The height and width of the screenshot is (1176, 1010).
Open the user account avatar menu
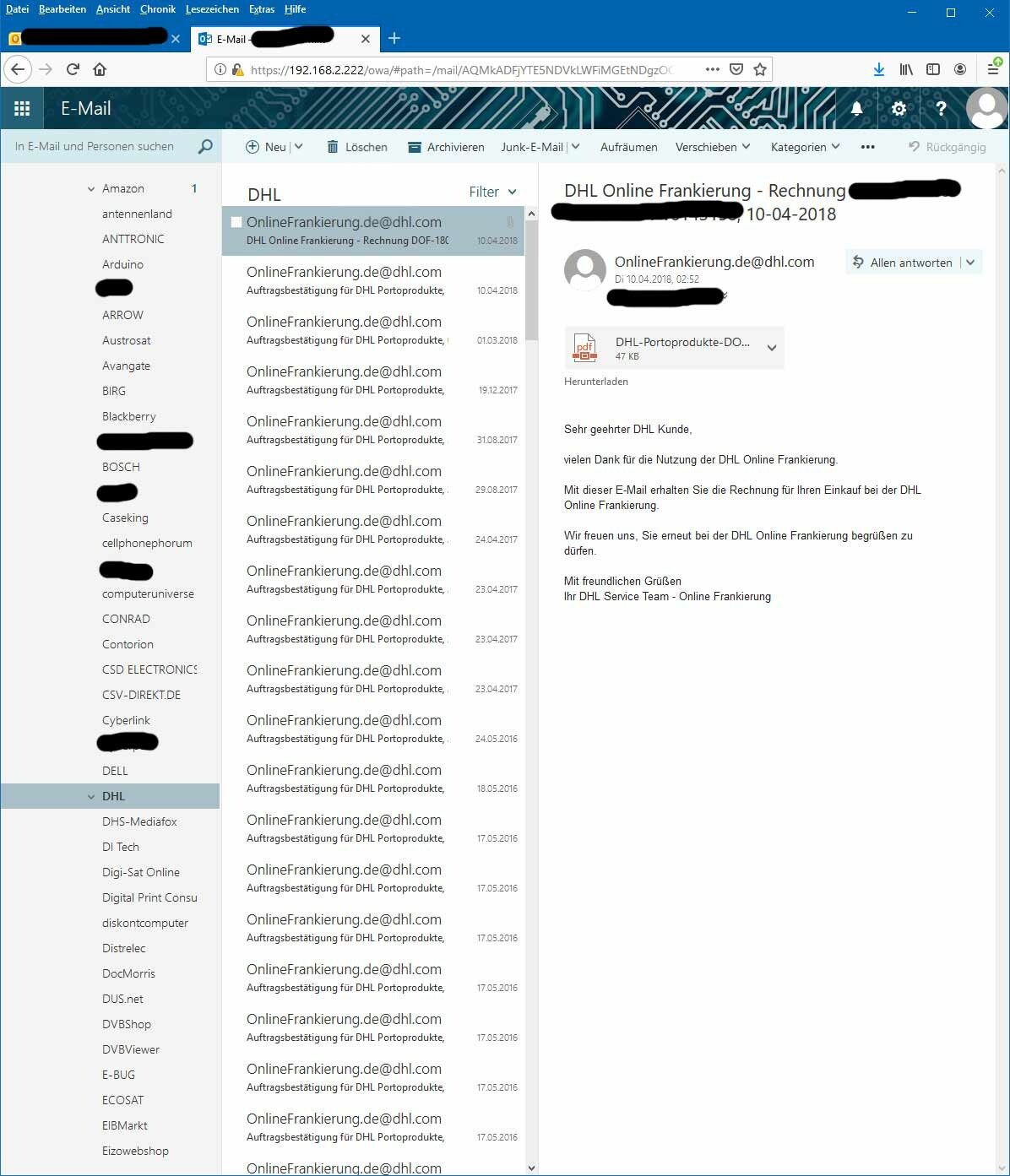point(986,108)
